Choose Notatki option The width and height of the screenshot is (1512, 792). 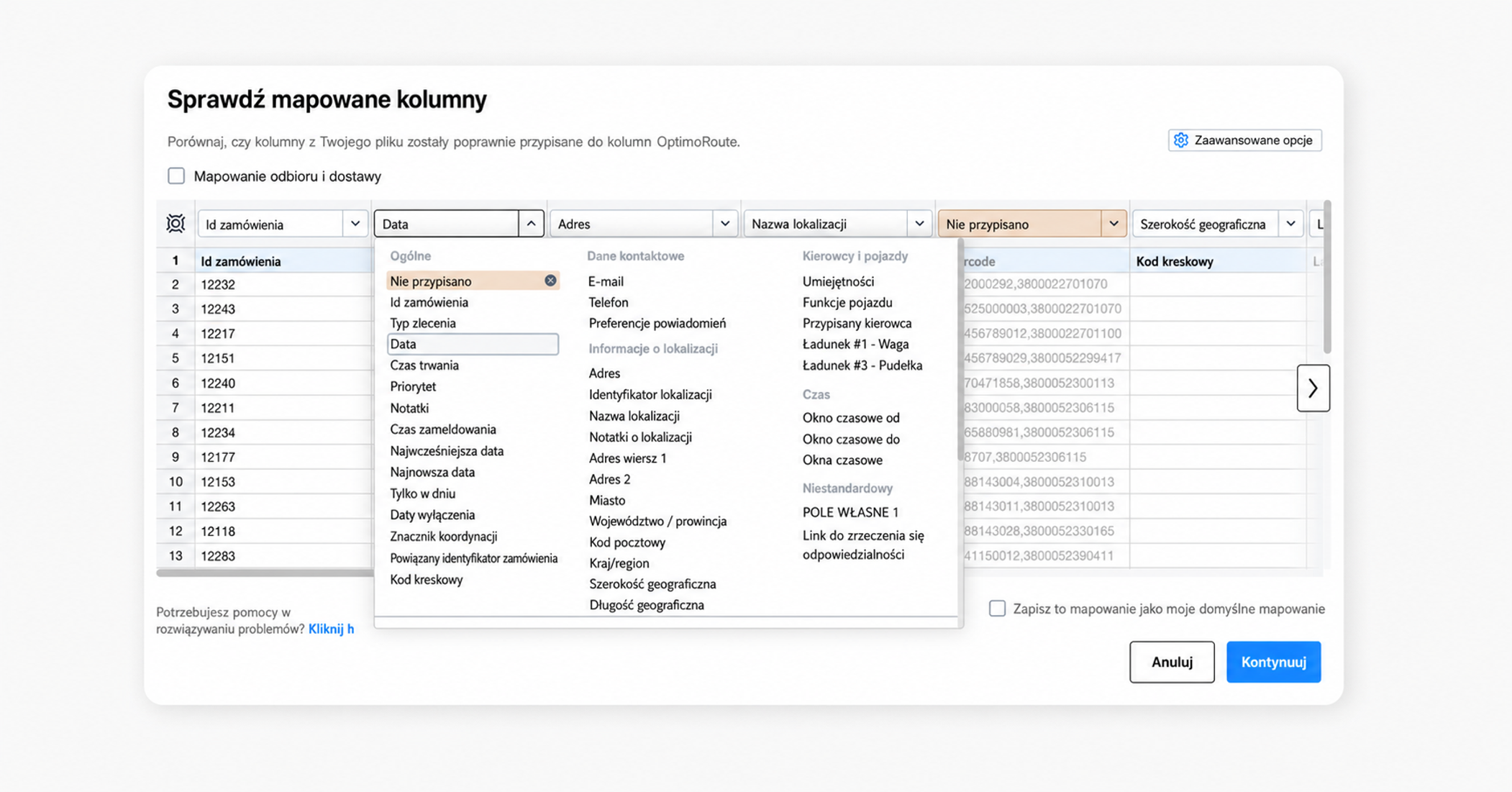(x=409, y=409)
